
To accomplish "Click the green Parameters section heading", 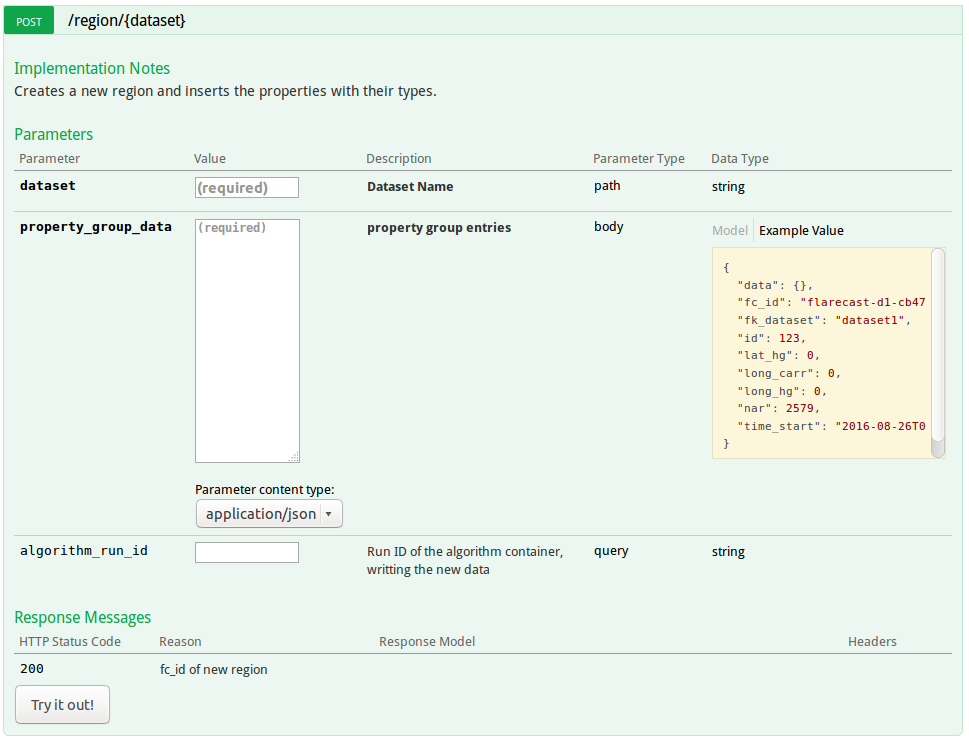I will pyautogui.click(x=53, y=134).
